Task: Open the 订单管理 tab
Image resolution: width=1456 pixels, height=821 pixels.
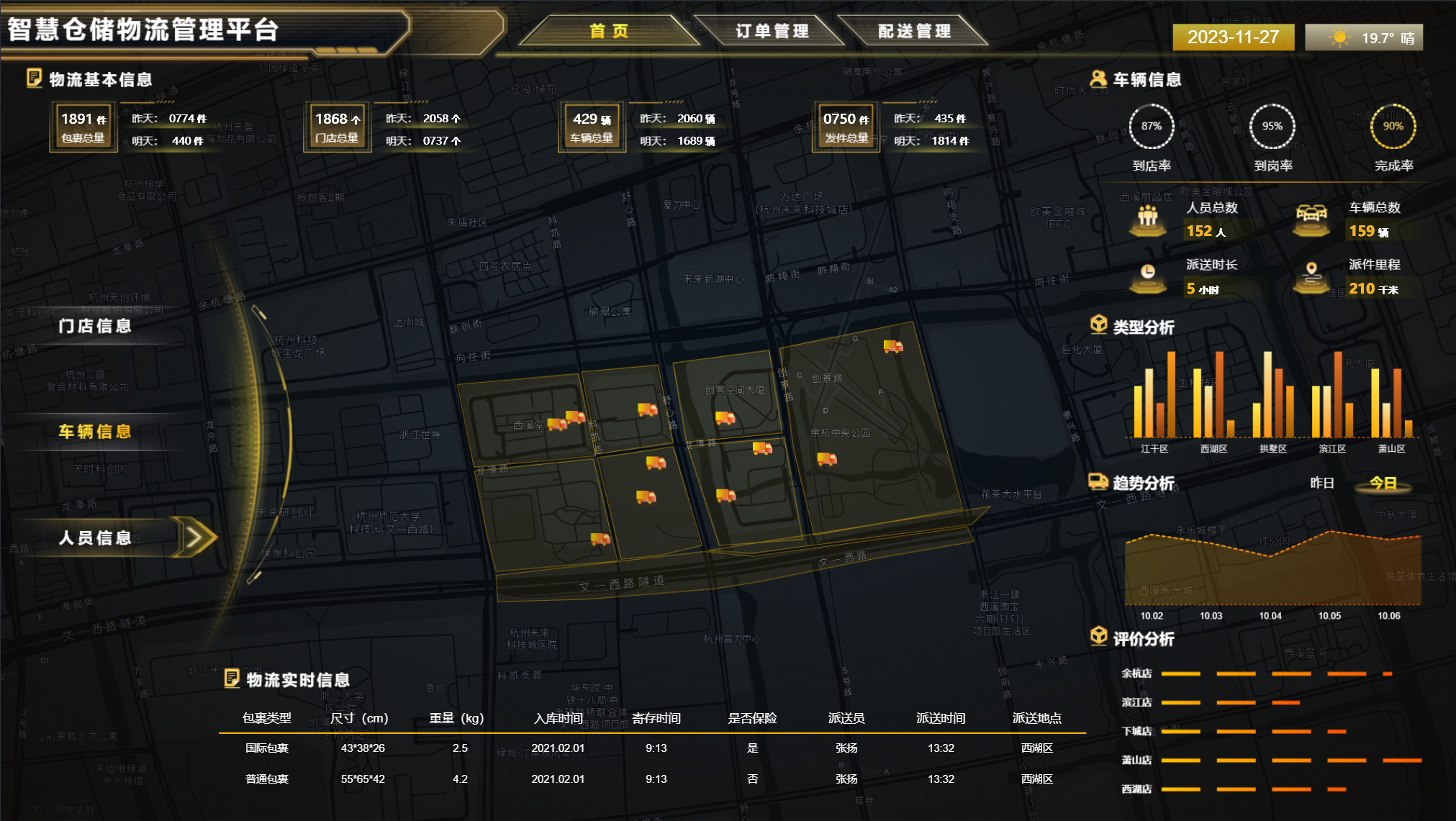Action: pos(772,31)
